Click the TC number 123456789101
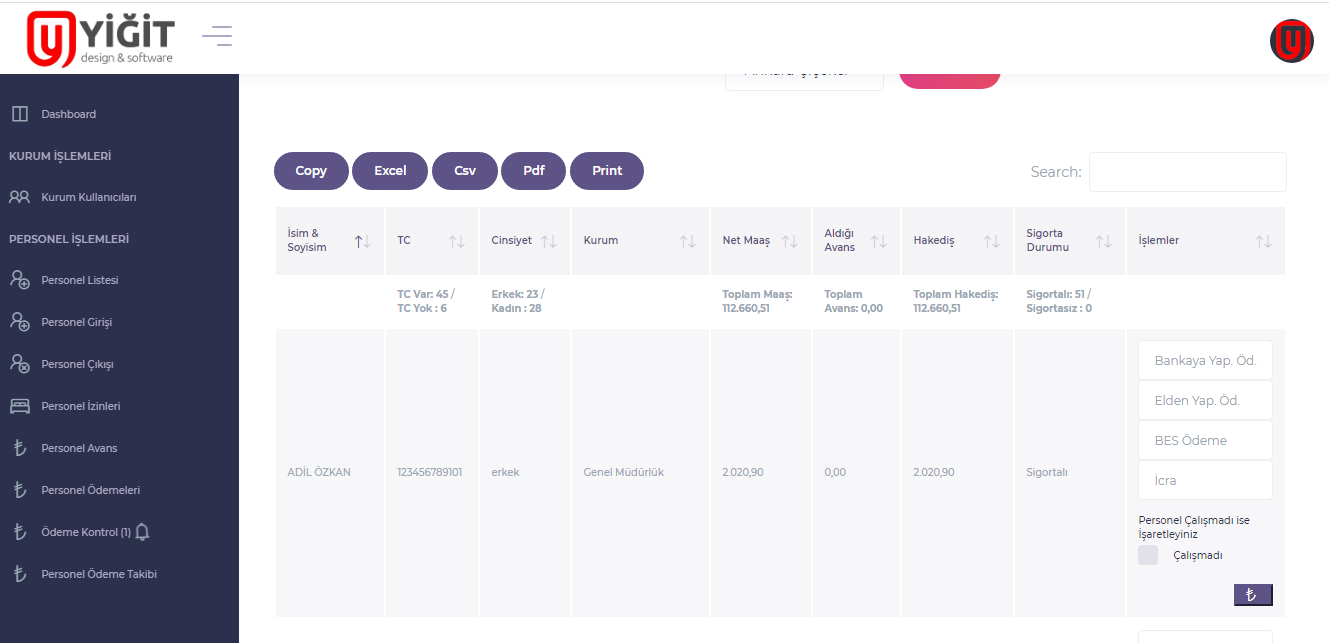Image resolution: width=1329 pixels, height=643 pixels. point(430,472)
